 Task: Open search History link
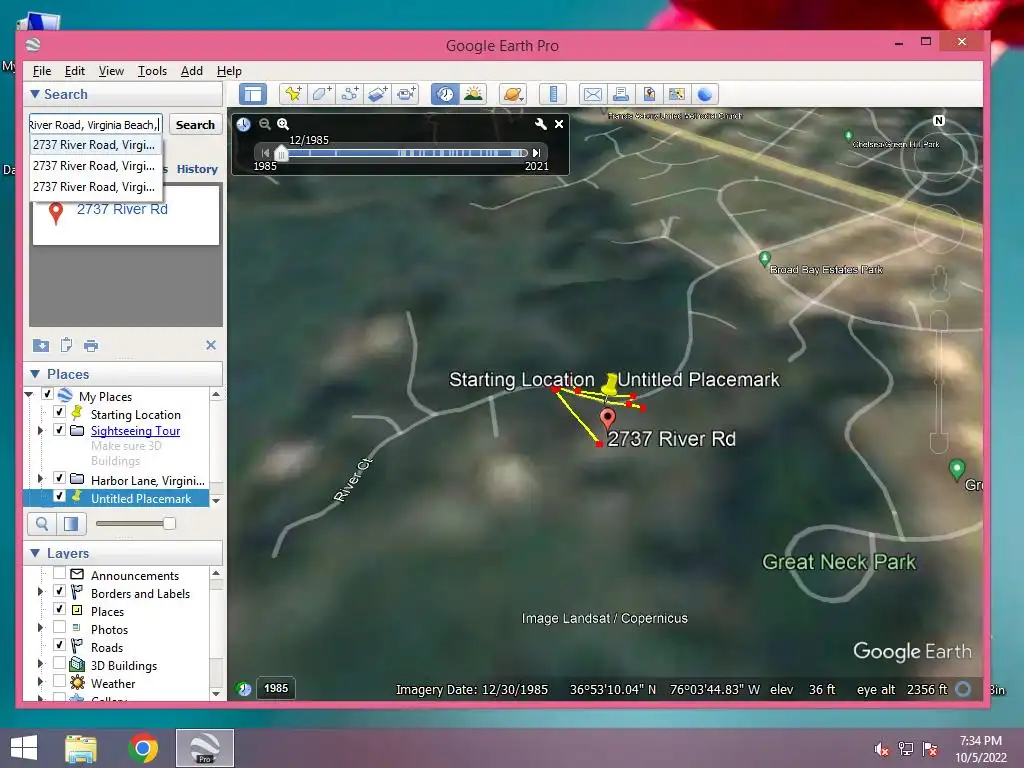pyautogui.click(x=197, y=169)
